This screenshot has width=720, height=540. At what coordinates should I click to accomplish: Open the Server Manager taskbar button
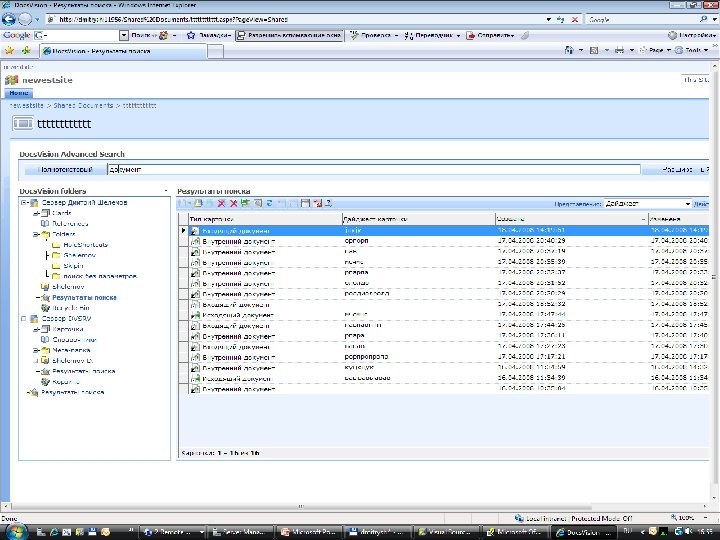(242, 532)
